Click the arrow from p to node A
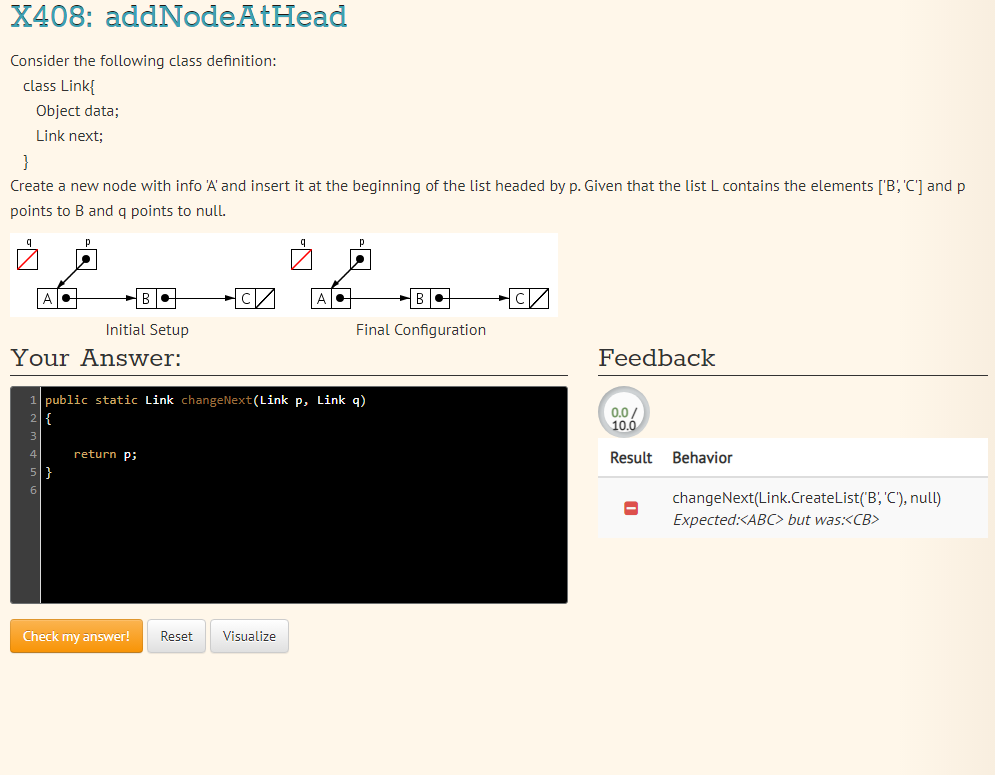This screenshot has width=995, height=775. pyautogui.click(x=70, y=280)
